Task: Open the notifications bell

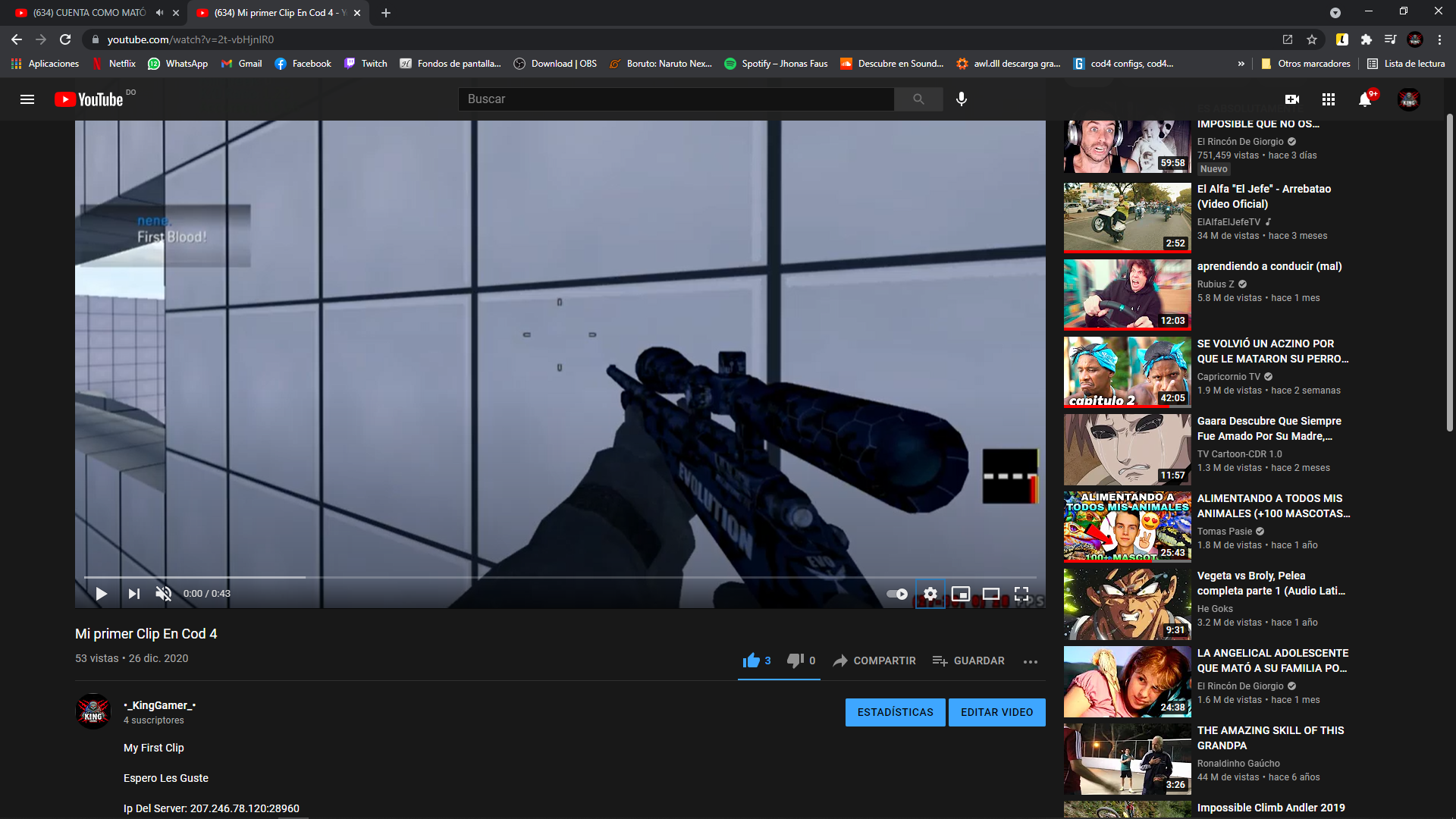Action: point(1365,99)
